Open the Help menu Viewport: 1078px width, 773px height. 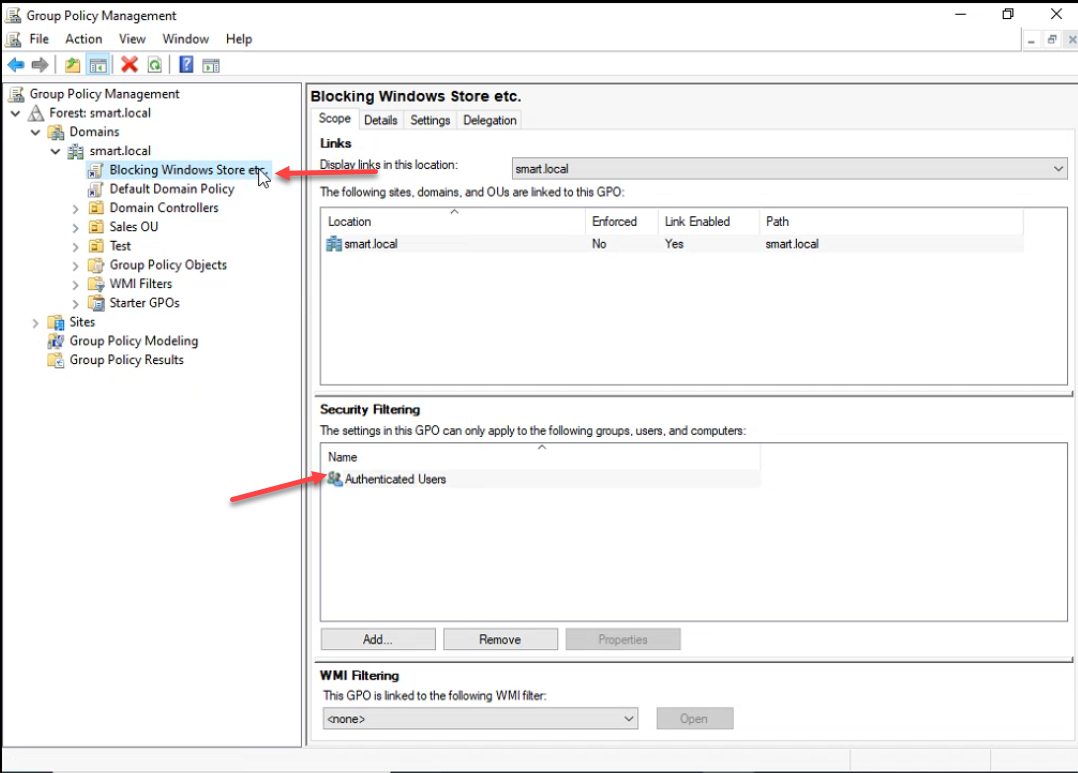[x=239, y=39]
